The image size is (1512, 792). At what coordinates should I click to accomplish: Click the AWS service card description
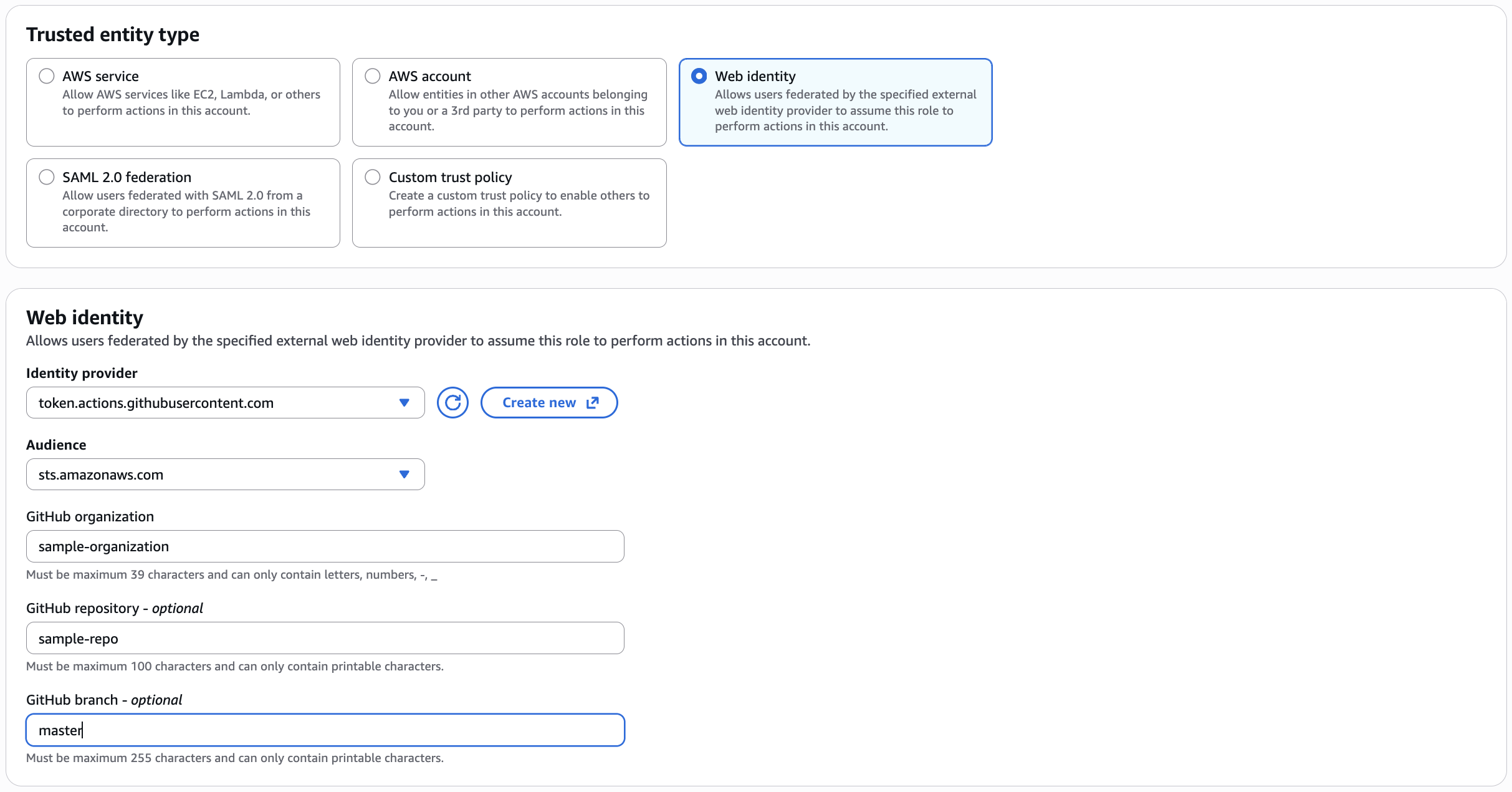191,103
